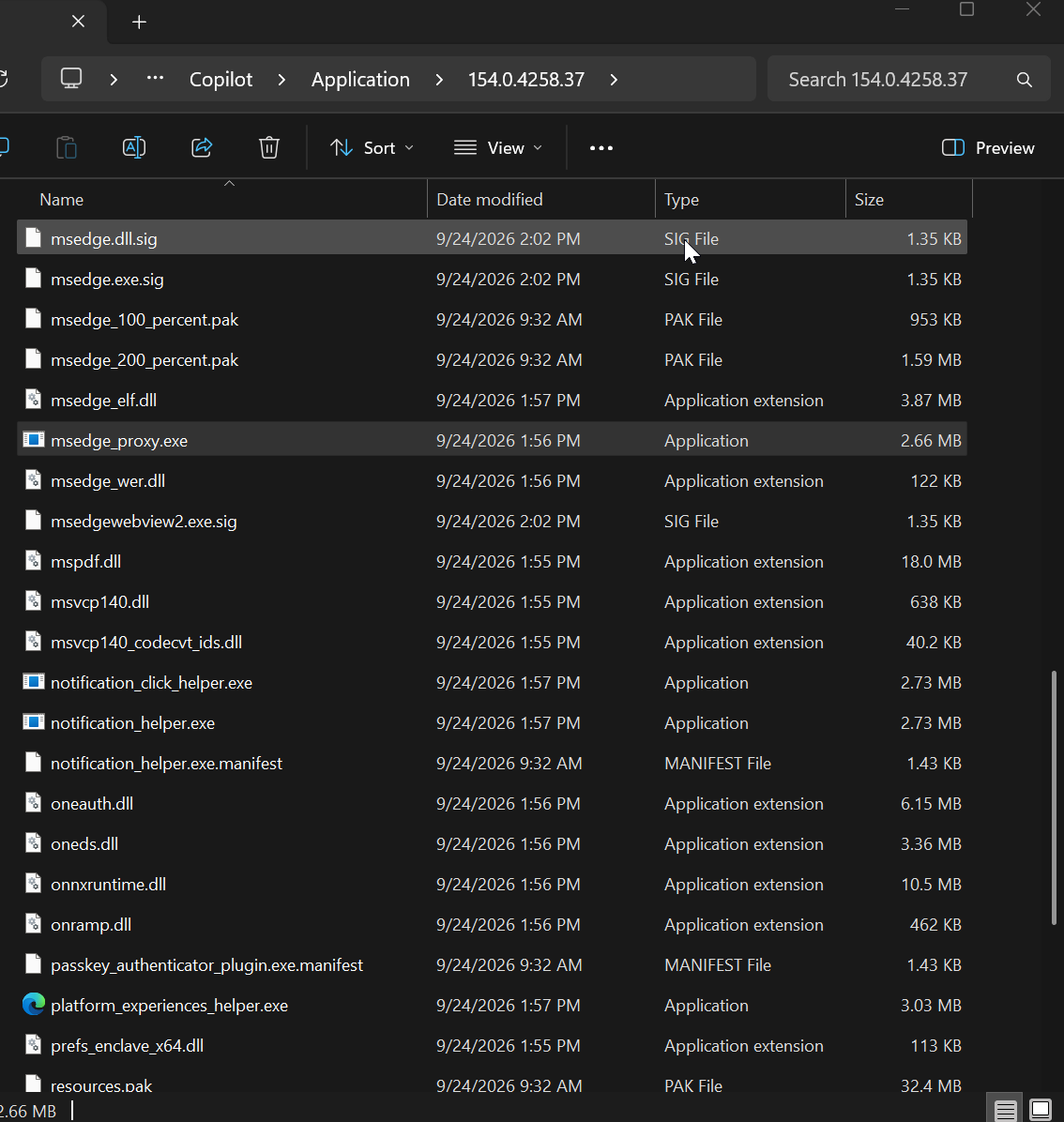This screenshot has height=1122, width=1064.
Task: Click the msedge.exe.sig file icon
Action: pos(33,279)
